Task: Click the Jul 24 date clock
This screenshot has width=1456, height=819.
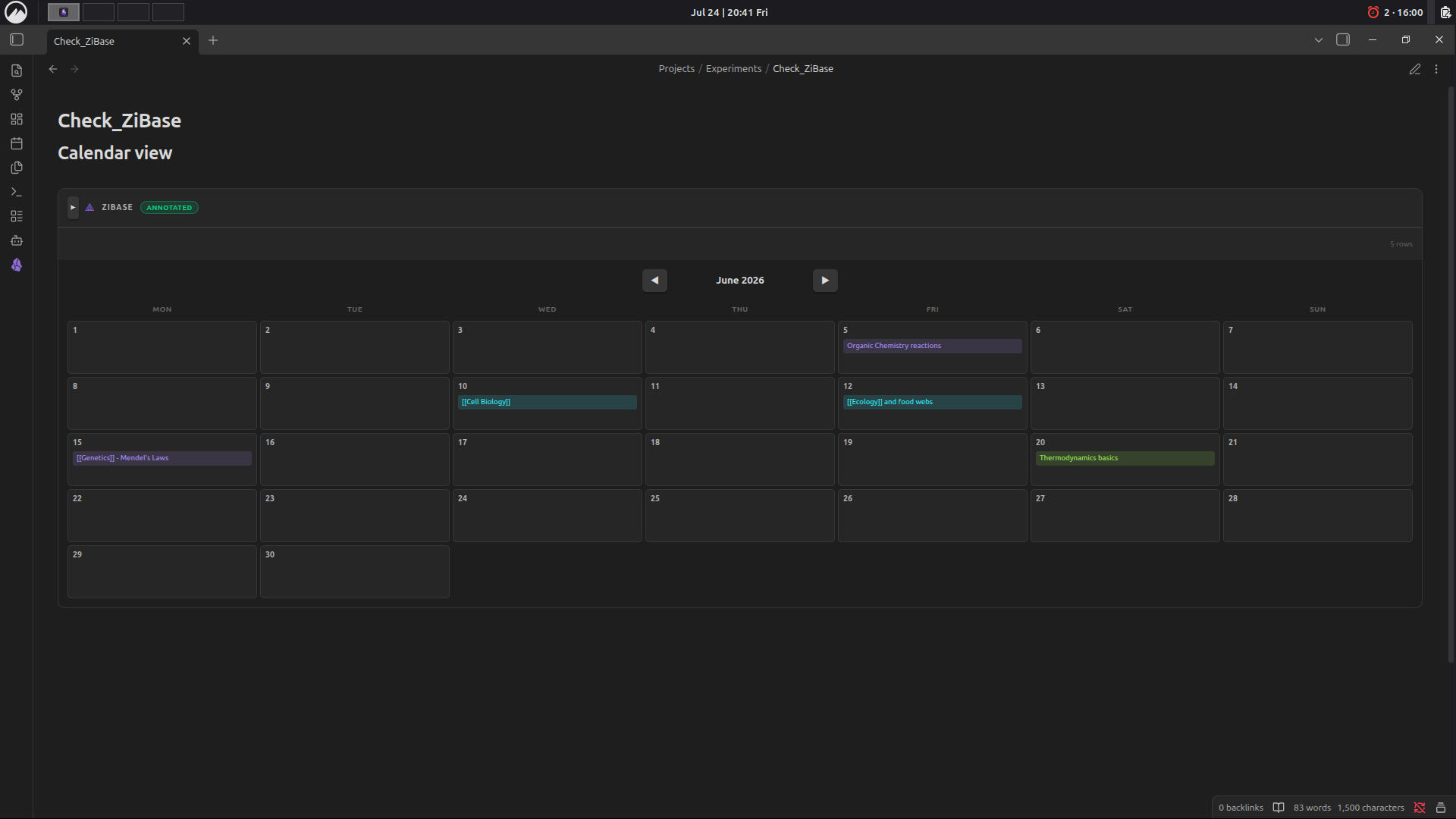Action: pyautogui.click(x=729, y=12)
